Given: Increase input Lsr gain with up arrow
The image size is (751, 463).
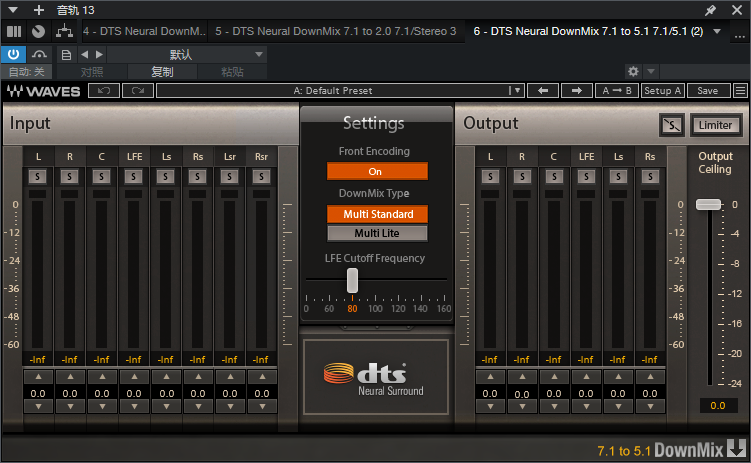Looking at the screenshot, I should click(230, 377).
